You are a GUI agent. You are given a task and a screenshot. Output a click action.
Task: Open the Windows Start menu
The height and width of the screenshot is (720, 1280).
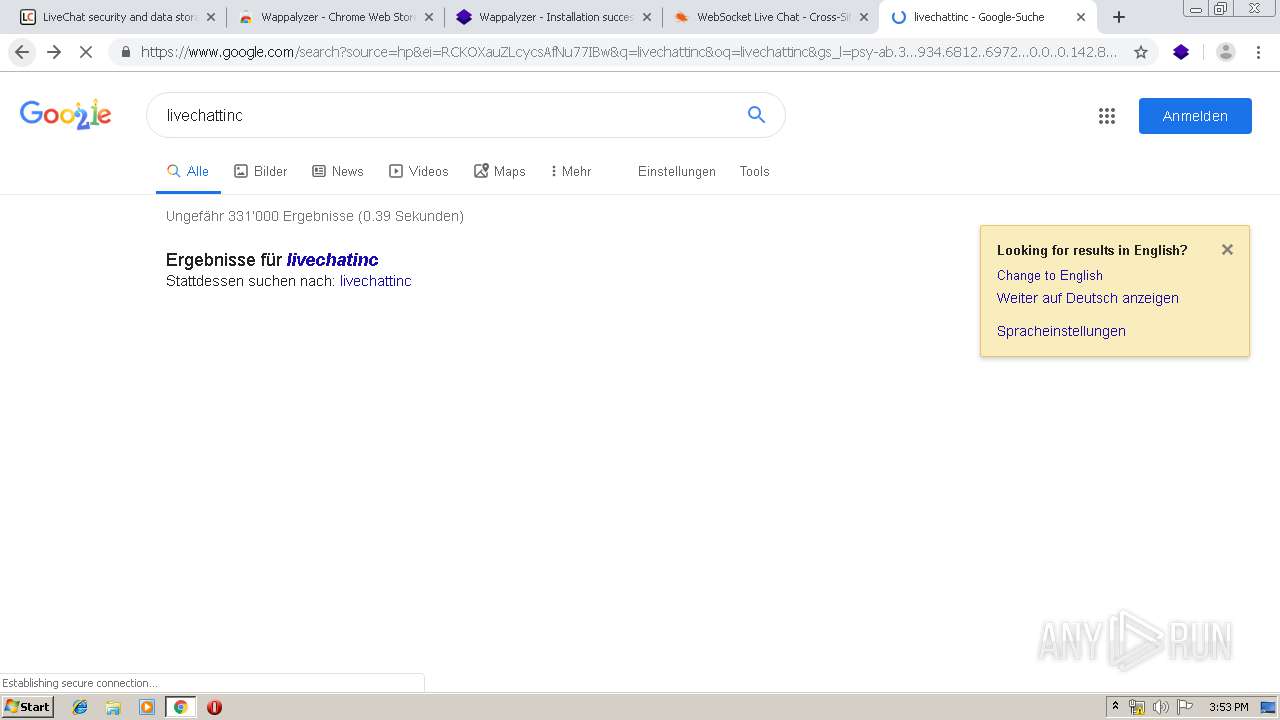(x=28, y=706)
